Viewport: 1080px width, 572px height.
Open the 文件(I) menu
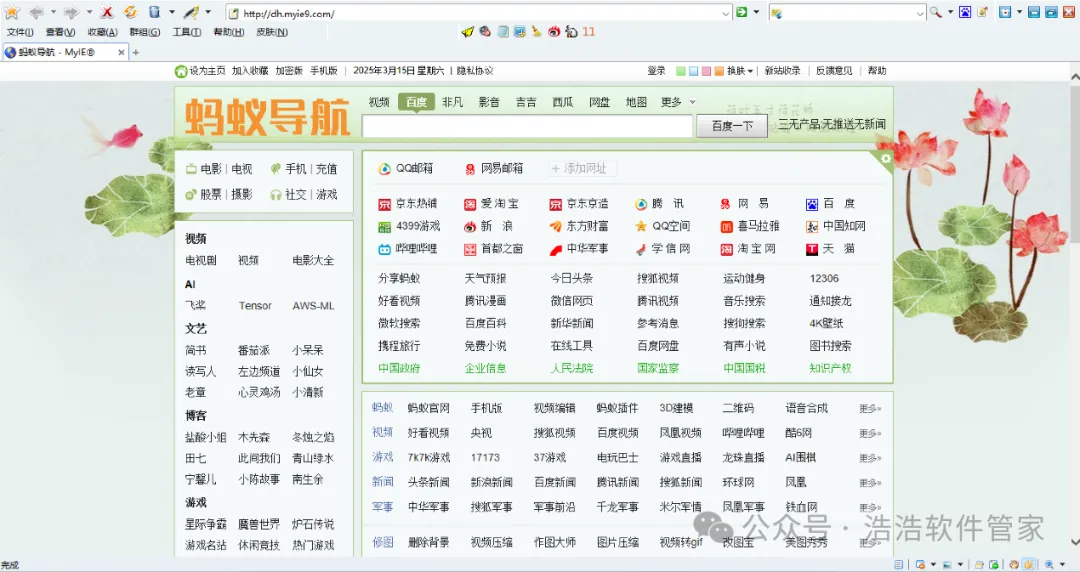pyautogui.click(x=20, y=32)
